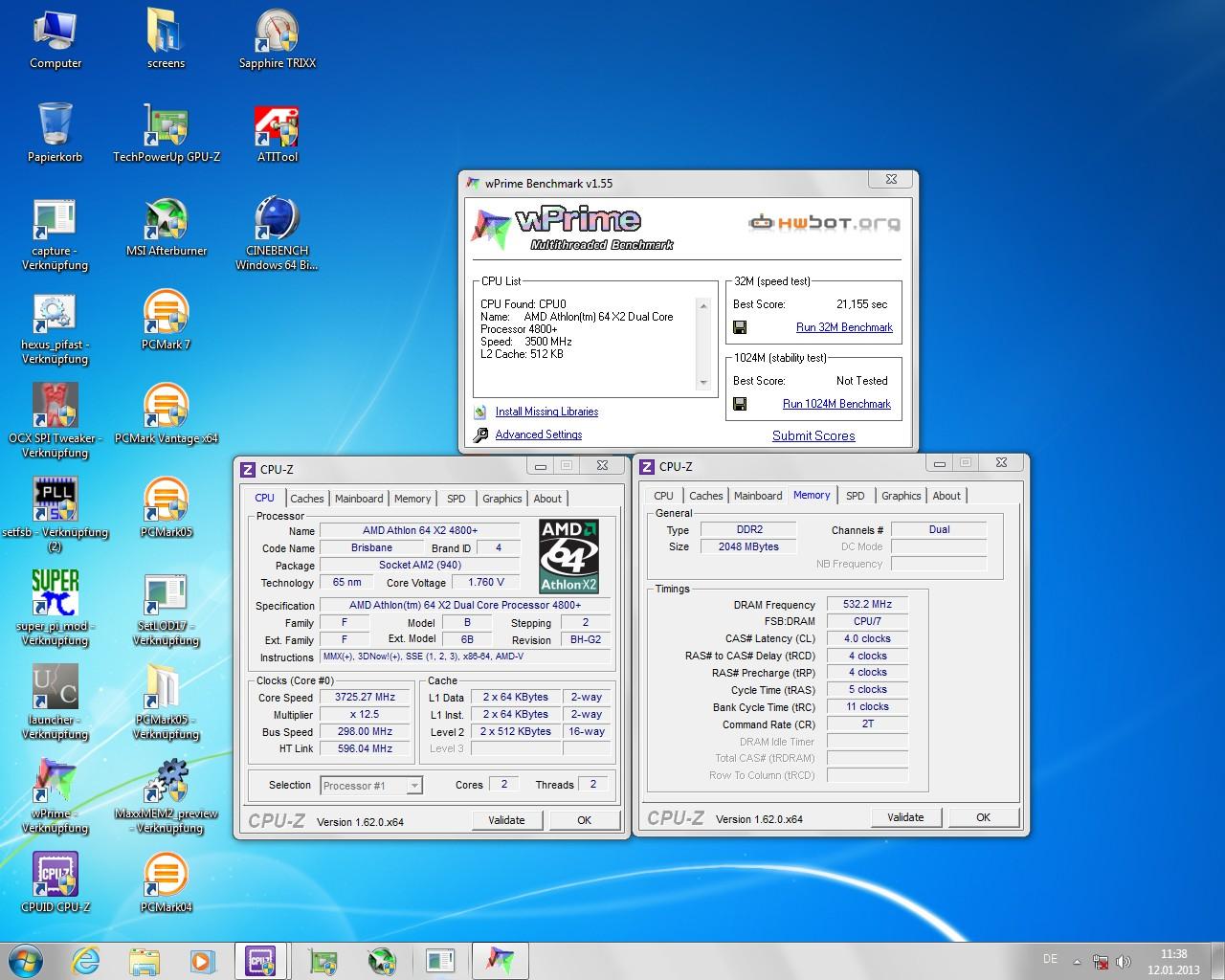This screenshot has width=1225, height=980.
Task: Open About tab in left CPU-Z
Action: pos(547,499)
